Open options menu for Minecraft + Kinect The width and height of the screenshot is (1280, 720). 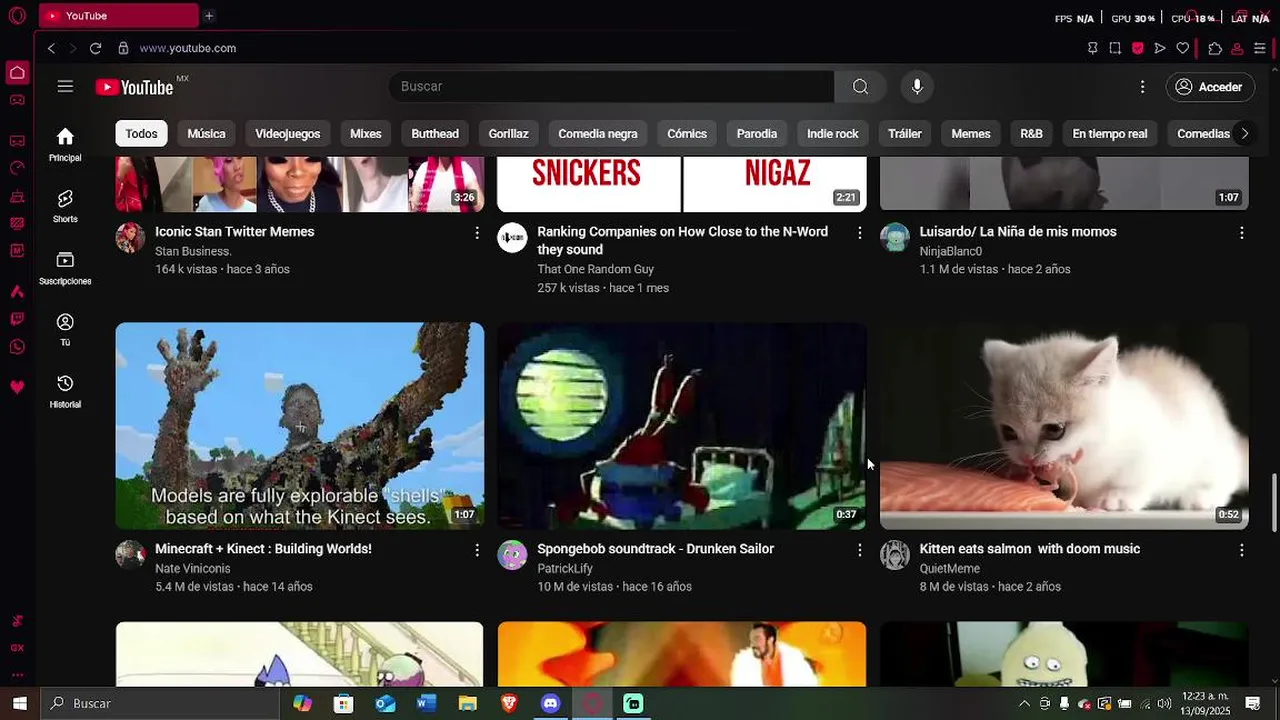coord(477,550)
